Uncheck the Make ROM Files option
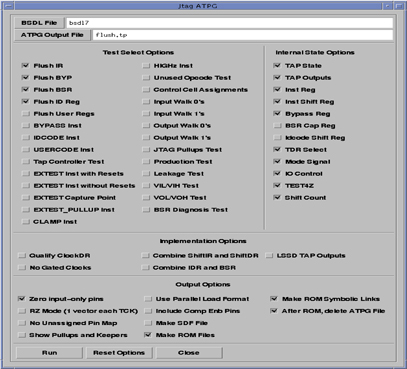407x369 pixels. pyautogui.click(x=148, y=335)
